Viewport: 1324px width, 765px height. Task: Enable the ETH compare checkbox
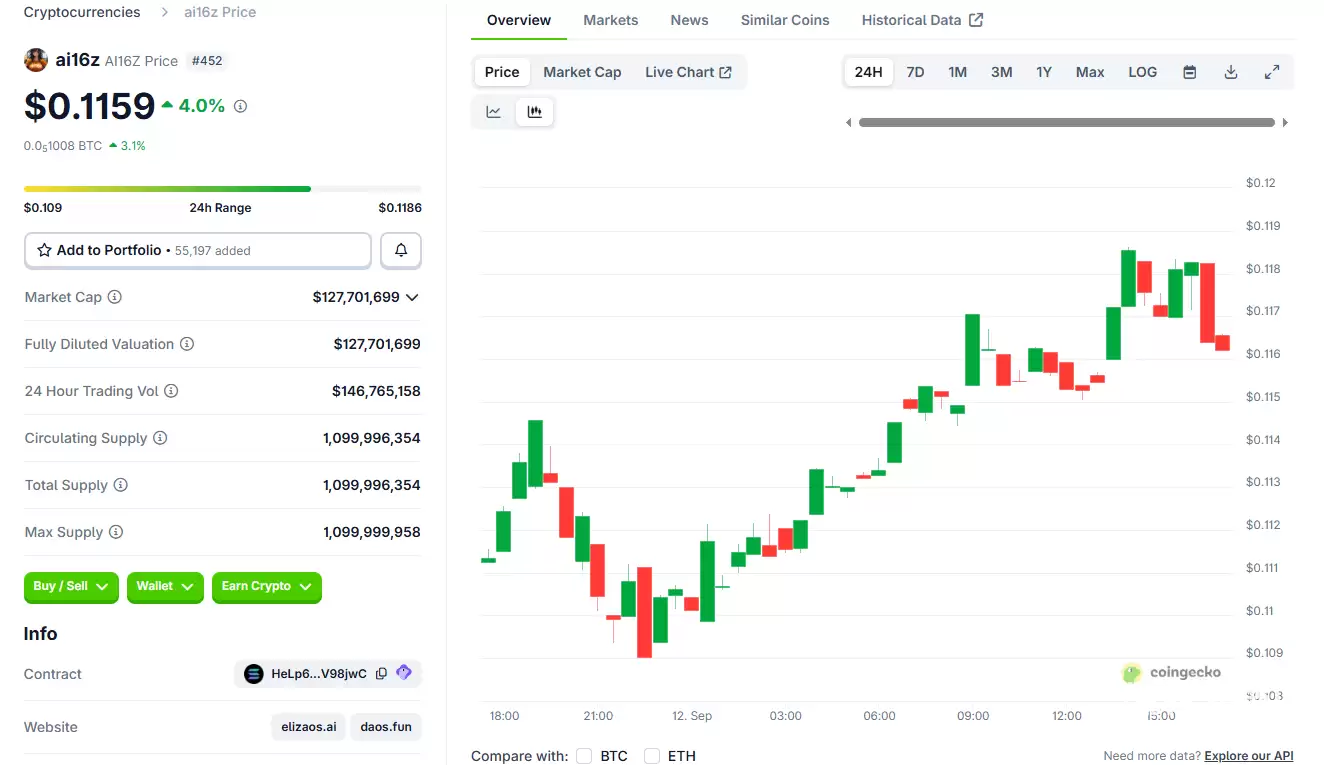tap(652, 756)
